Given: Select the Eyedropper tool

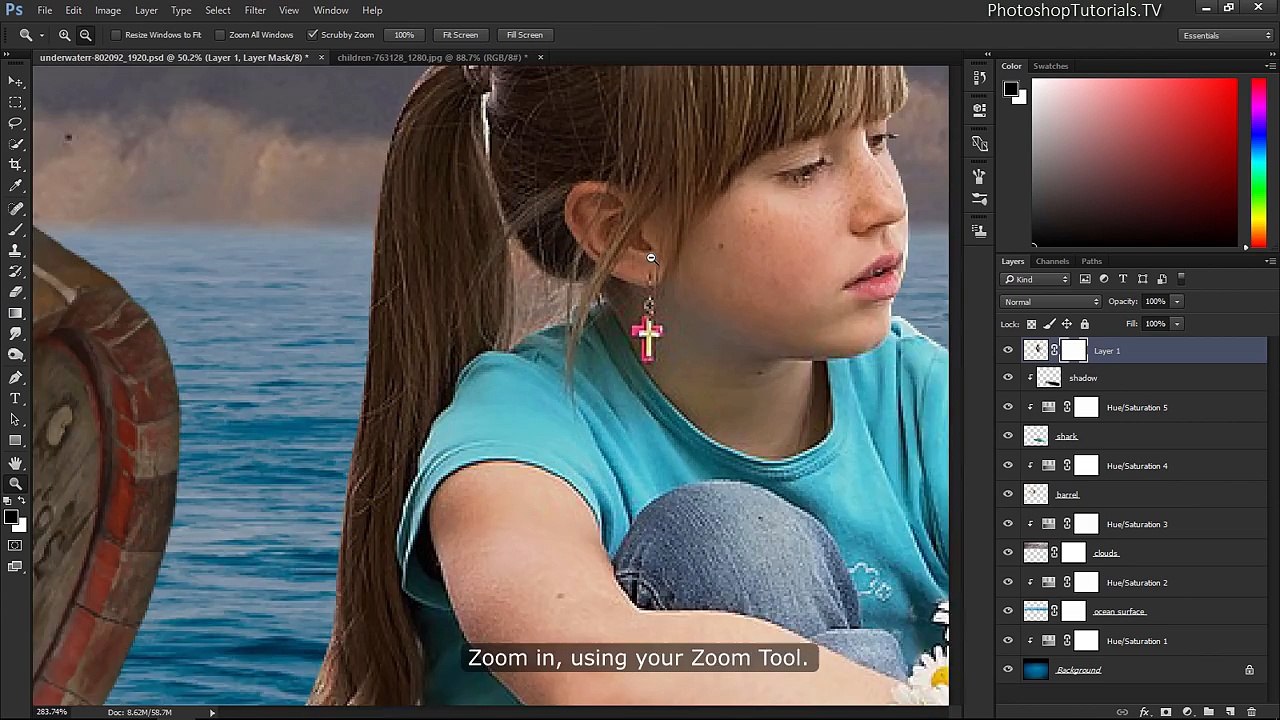Looking at the screenshot, I should (16, 186).
